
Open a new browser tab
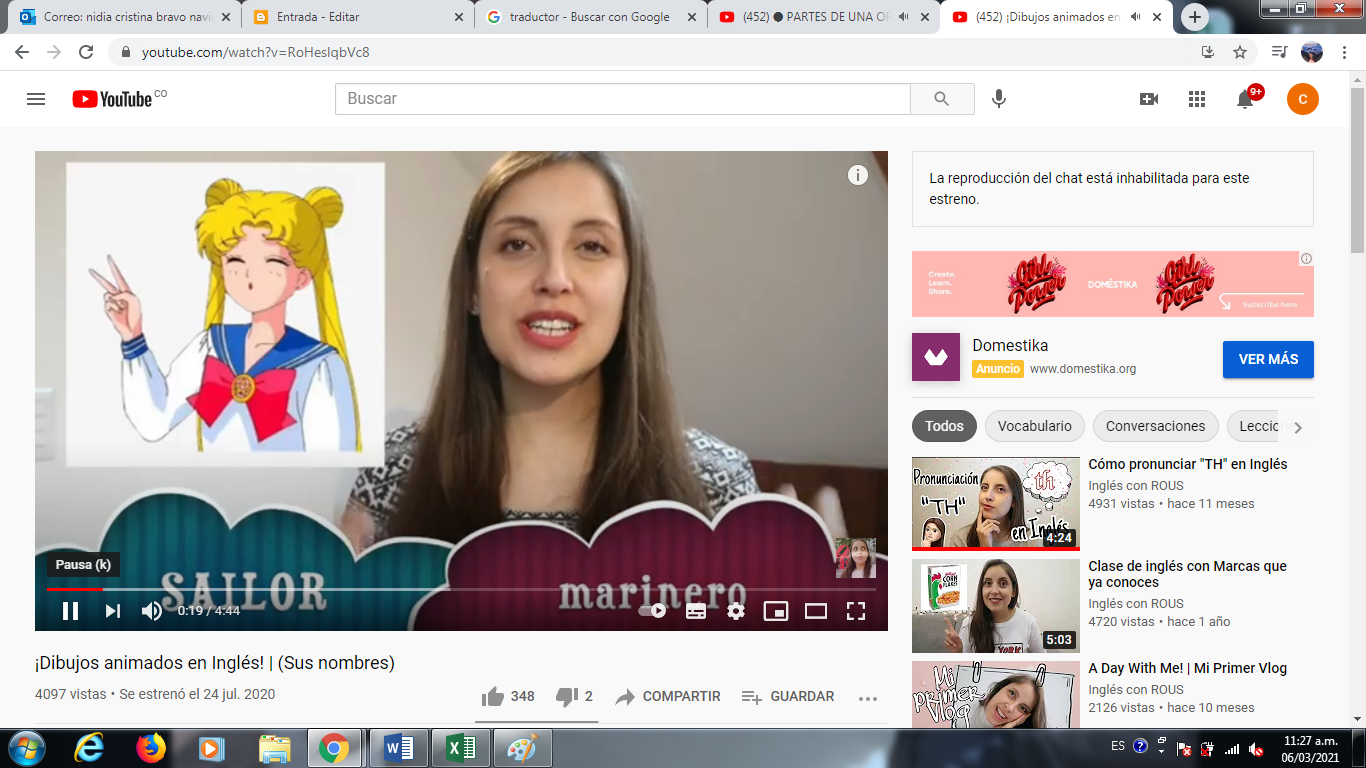[1195, 17]
